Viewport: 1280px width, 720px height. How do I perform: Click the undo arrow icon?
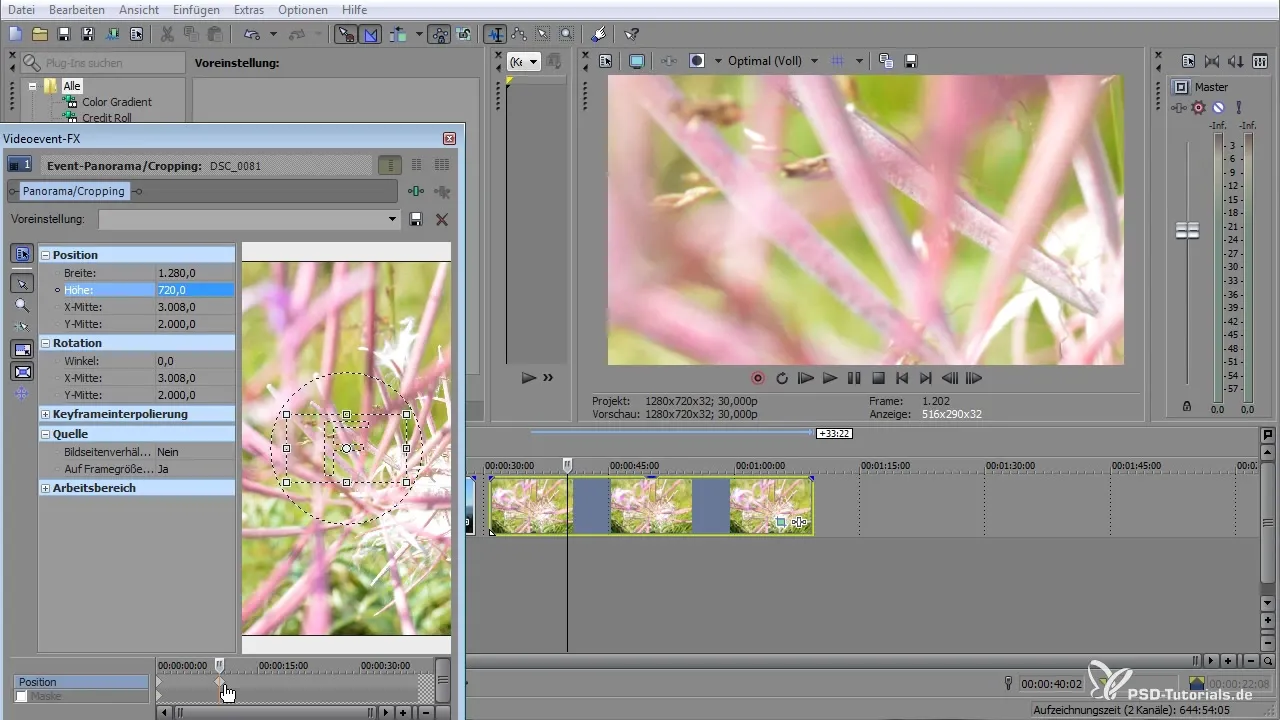(x=250, y=34)
